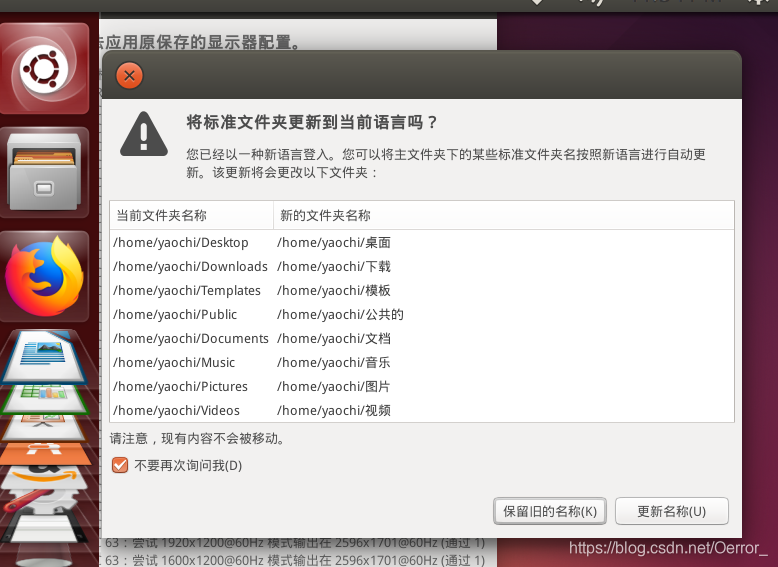Open LibreOffice Calc spreadsheet icon
The height and width of the screenshot is (567, 778).
coord(45,399)
